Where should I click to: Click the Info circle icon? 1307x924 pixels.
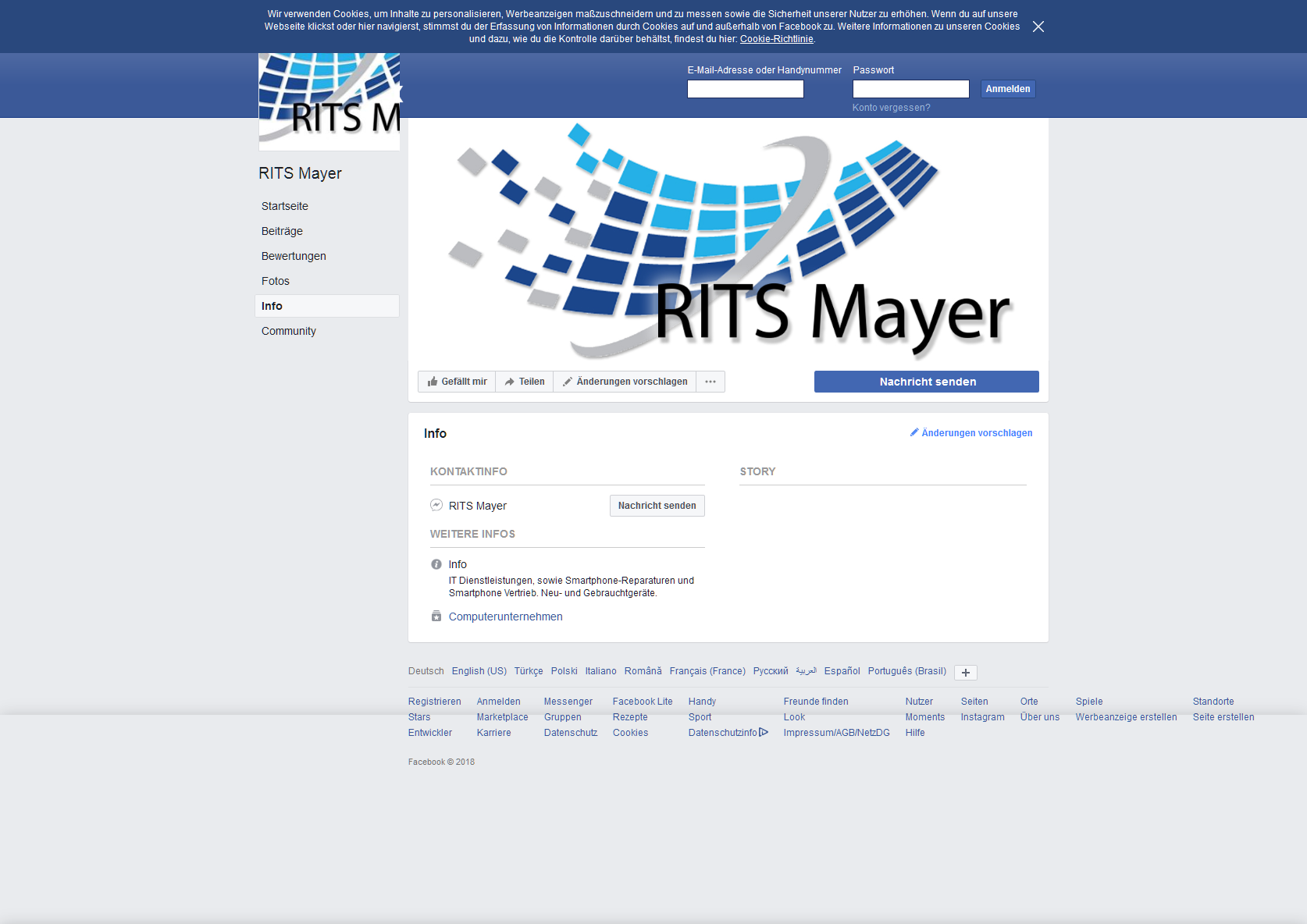(x=436, y=564)
